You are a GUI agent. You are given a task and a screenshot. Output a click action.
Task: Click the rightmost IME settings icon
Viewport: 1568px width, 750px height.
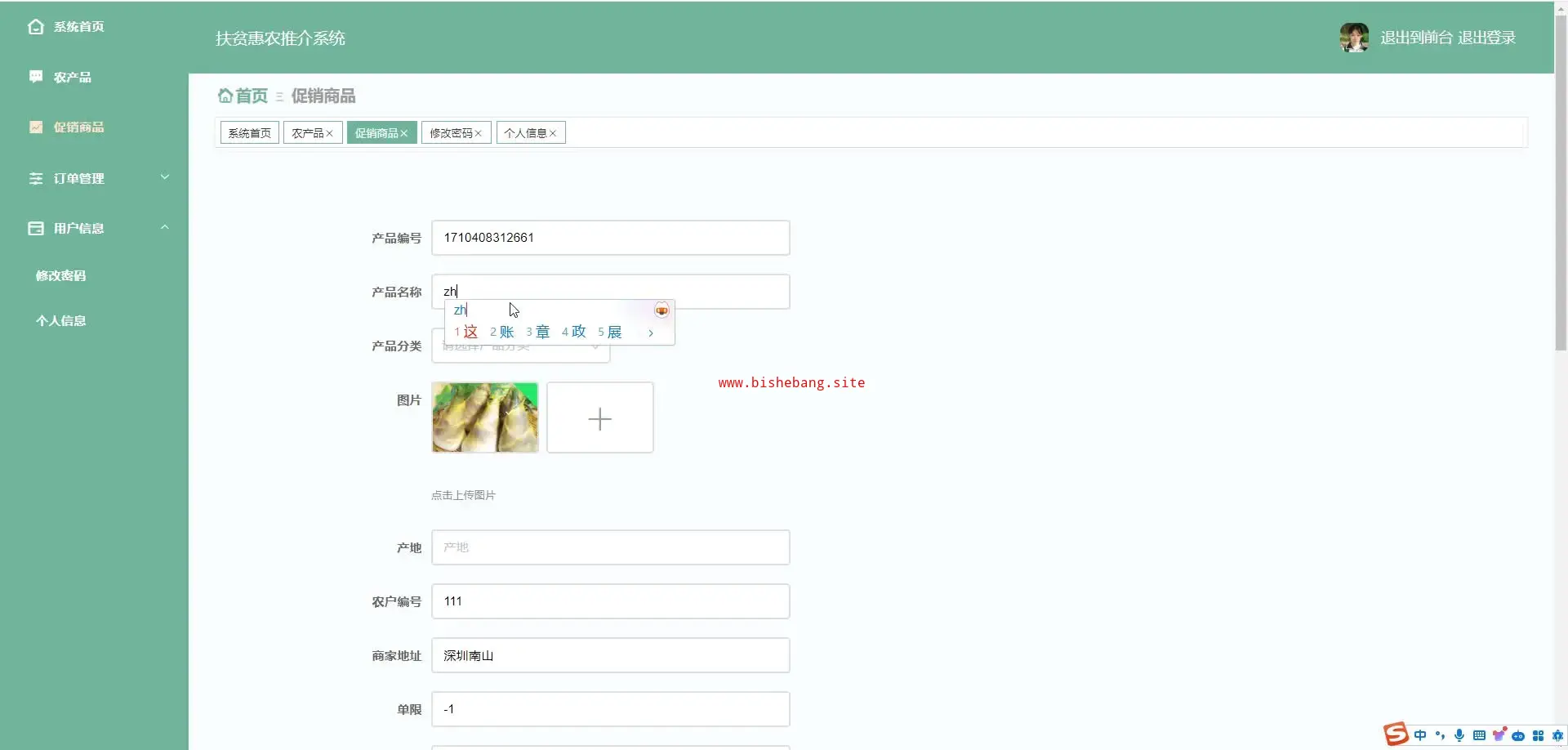point(1557,735)
